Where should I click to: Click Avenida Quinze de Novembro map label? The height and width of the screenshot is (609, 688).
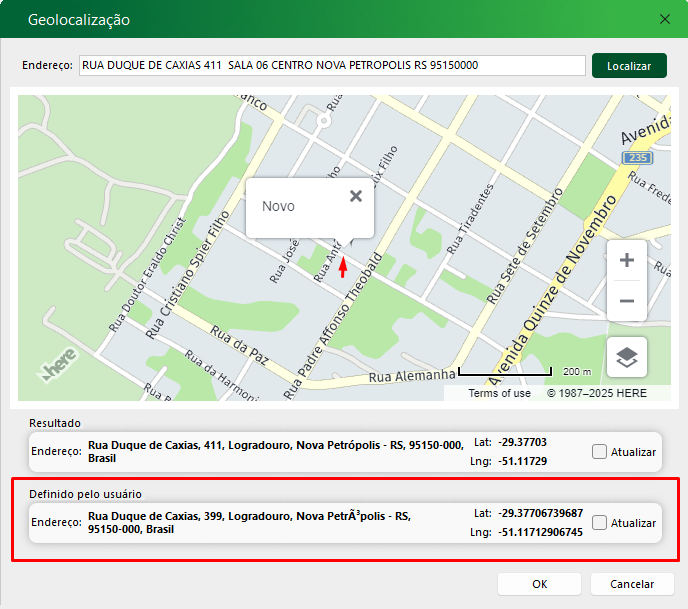coord(552,291)
